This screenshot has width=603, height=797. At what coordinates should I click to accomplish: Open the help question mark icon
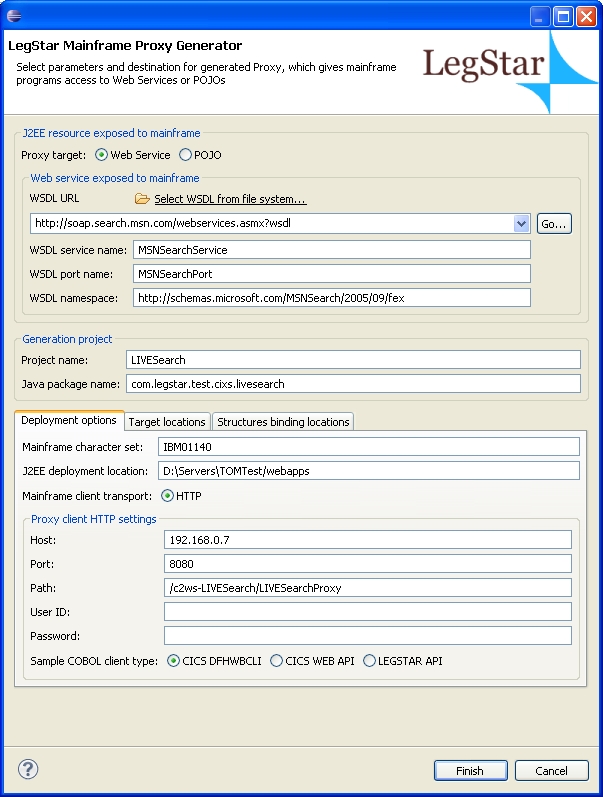click(x=28, y=769)
